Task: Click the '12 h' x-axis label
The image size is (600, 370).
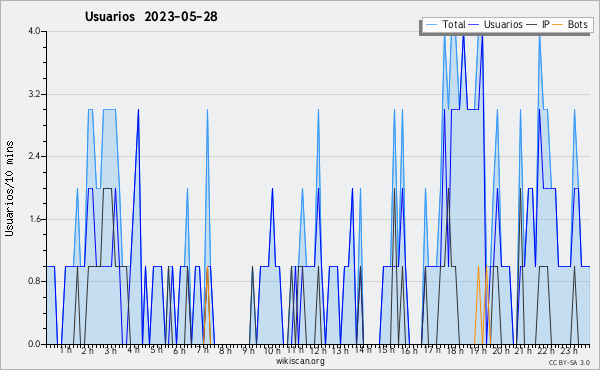Action: (x=318, y=351)
